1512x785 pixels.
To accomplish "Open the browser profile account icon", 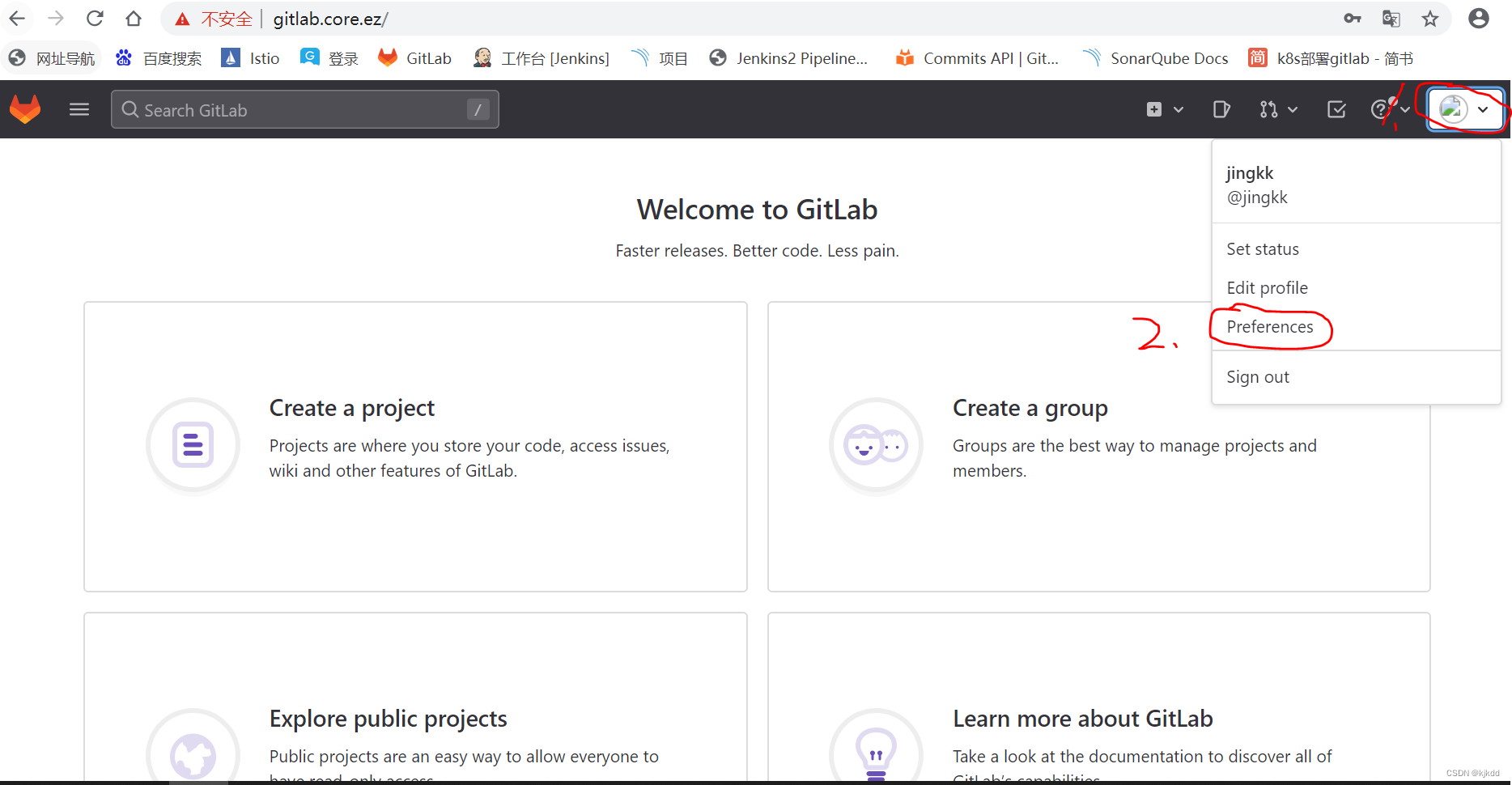I will point(1479,19).
